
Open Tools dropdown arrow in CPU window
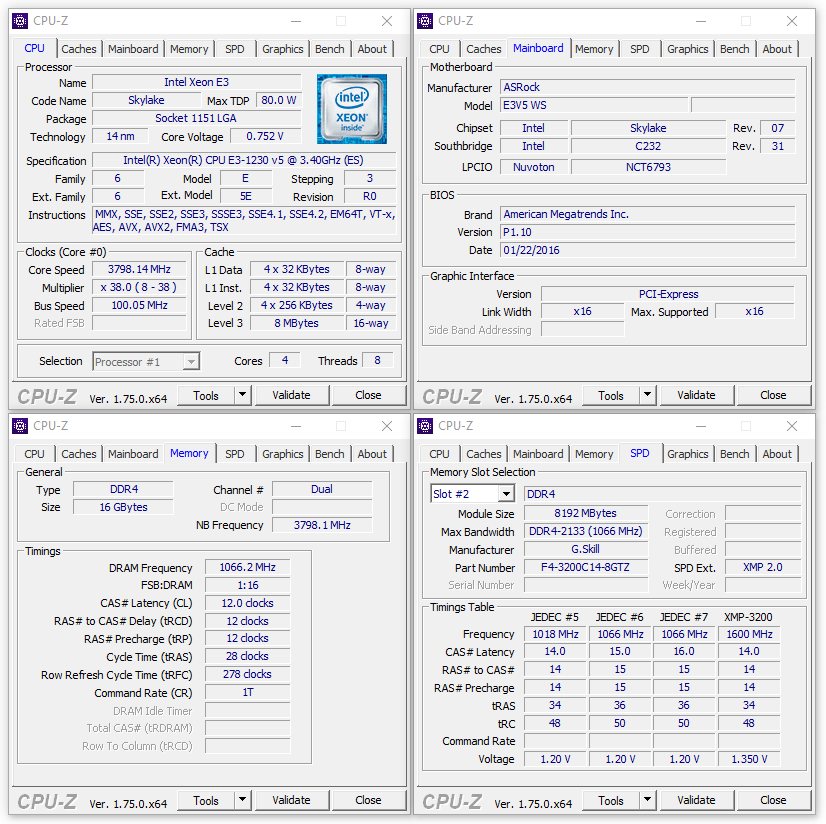[242, 395]
